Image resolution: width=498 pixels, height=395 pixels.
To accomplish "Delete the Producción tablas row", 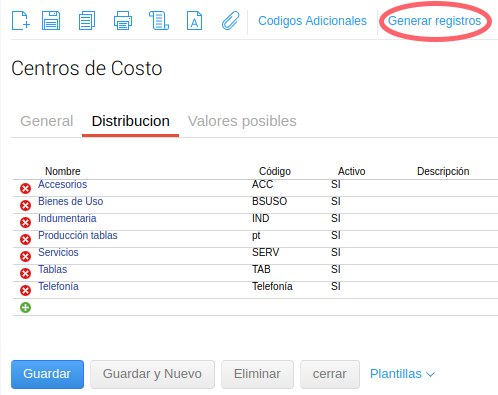I will click(x=25, y=239).
